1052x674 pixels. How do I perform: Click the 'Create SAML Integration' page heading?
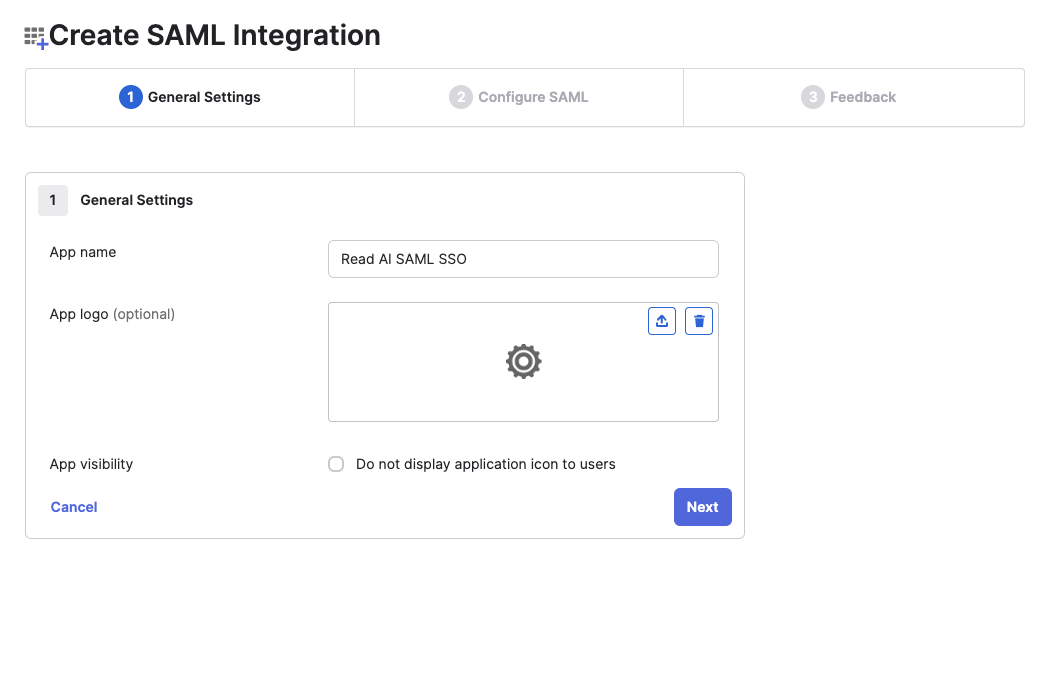[x=216, y=35]
